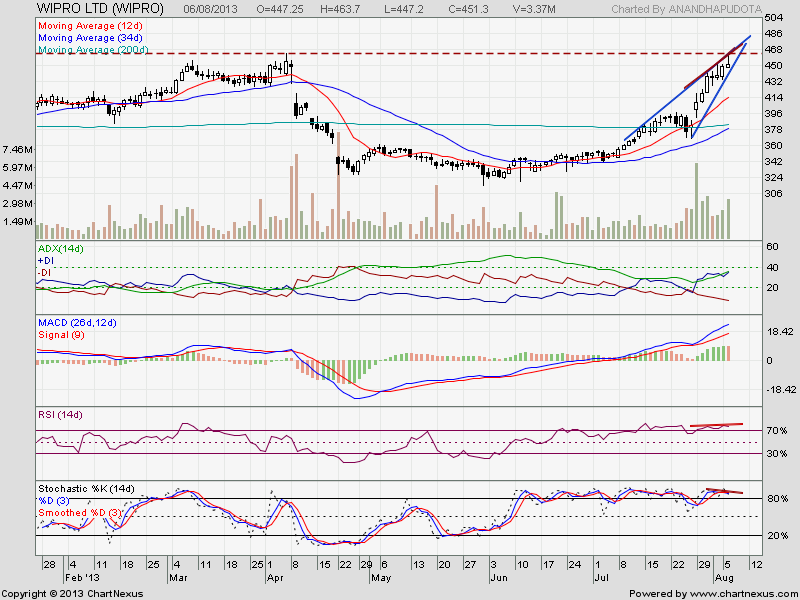Image resolution: width=800 pixels, height=600 pixels.
Task: Click the 468 price level on right axis
Action: pos(773,49)
